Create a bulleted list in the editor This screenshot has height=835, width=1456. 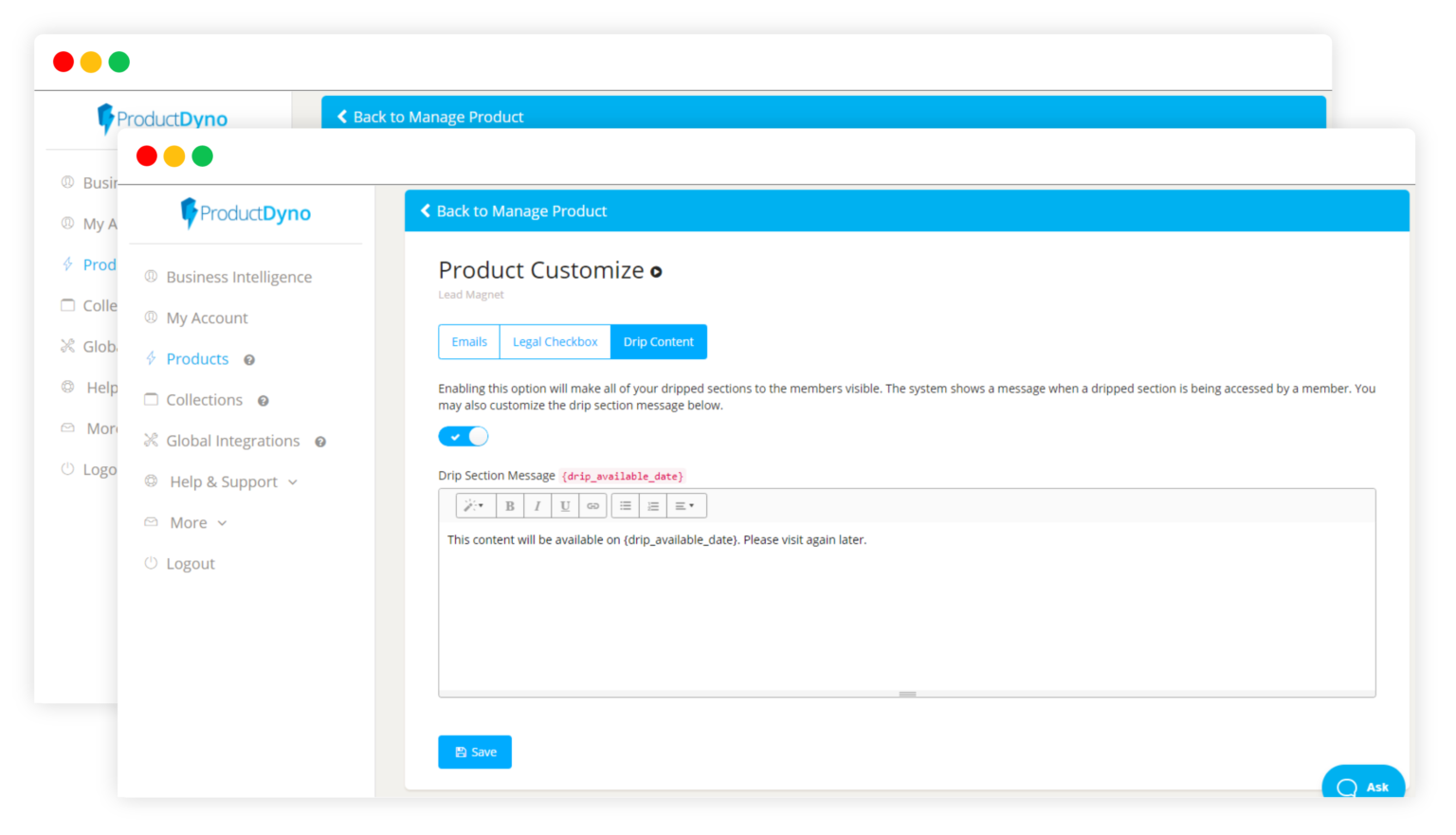coord(626,505)
